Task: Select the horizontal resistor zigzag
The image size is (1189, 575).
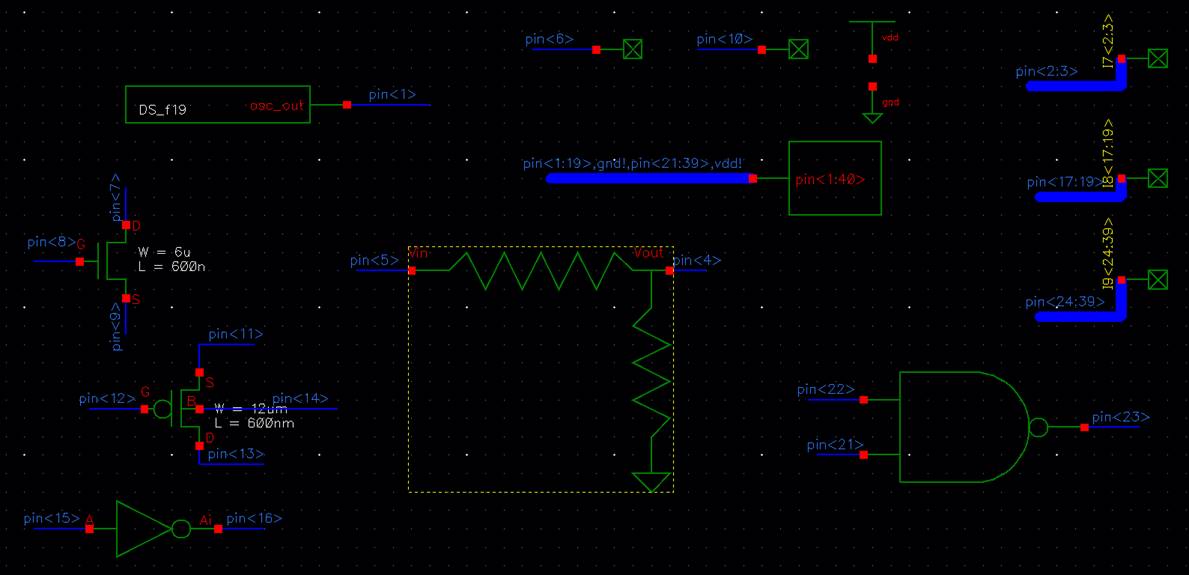Action: tap(541, 271)
